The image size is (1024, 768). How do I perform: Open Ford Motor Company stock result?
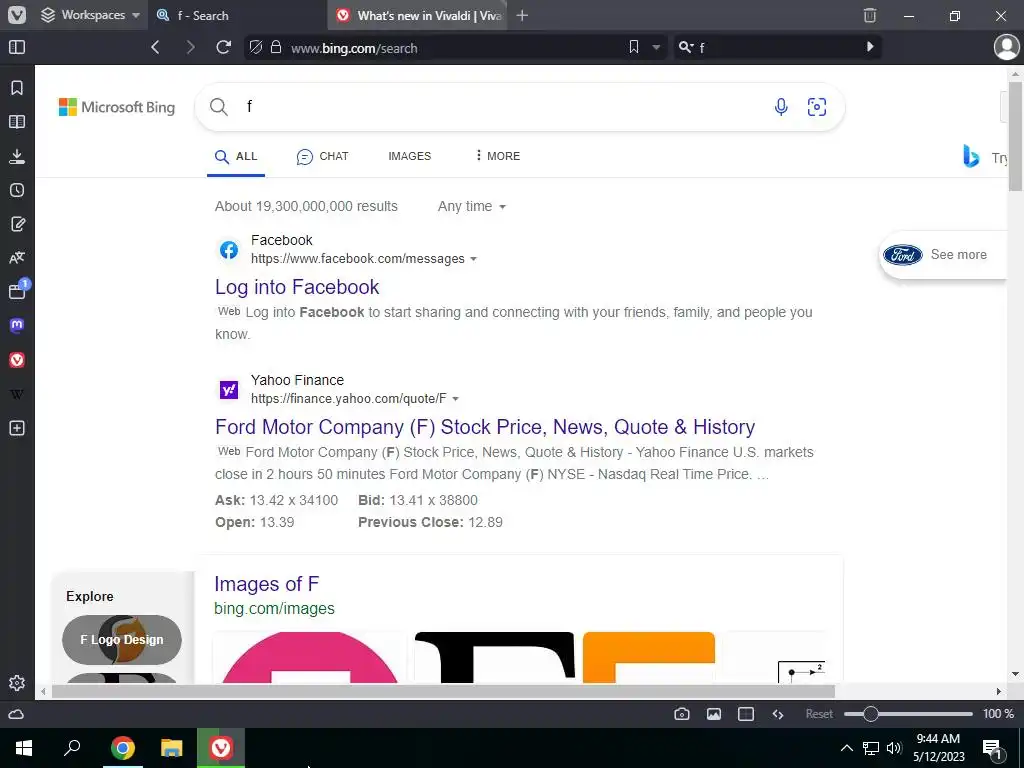tap(485, 426)
